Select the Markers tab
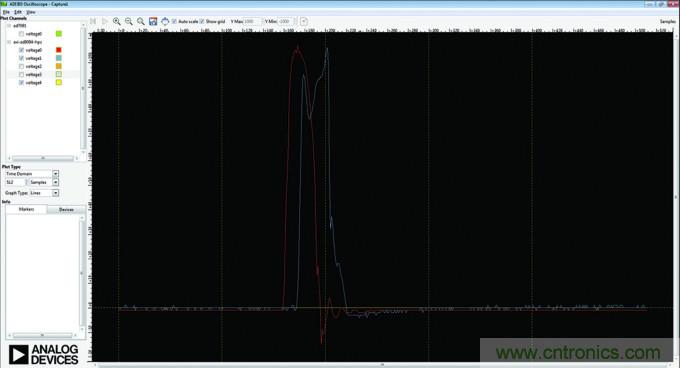Viewport: 680px width, 368px height. 26,209
